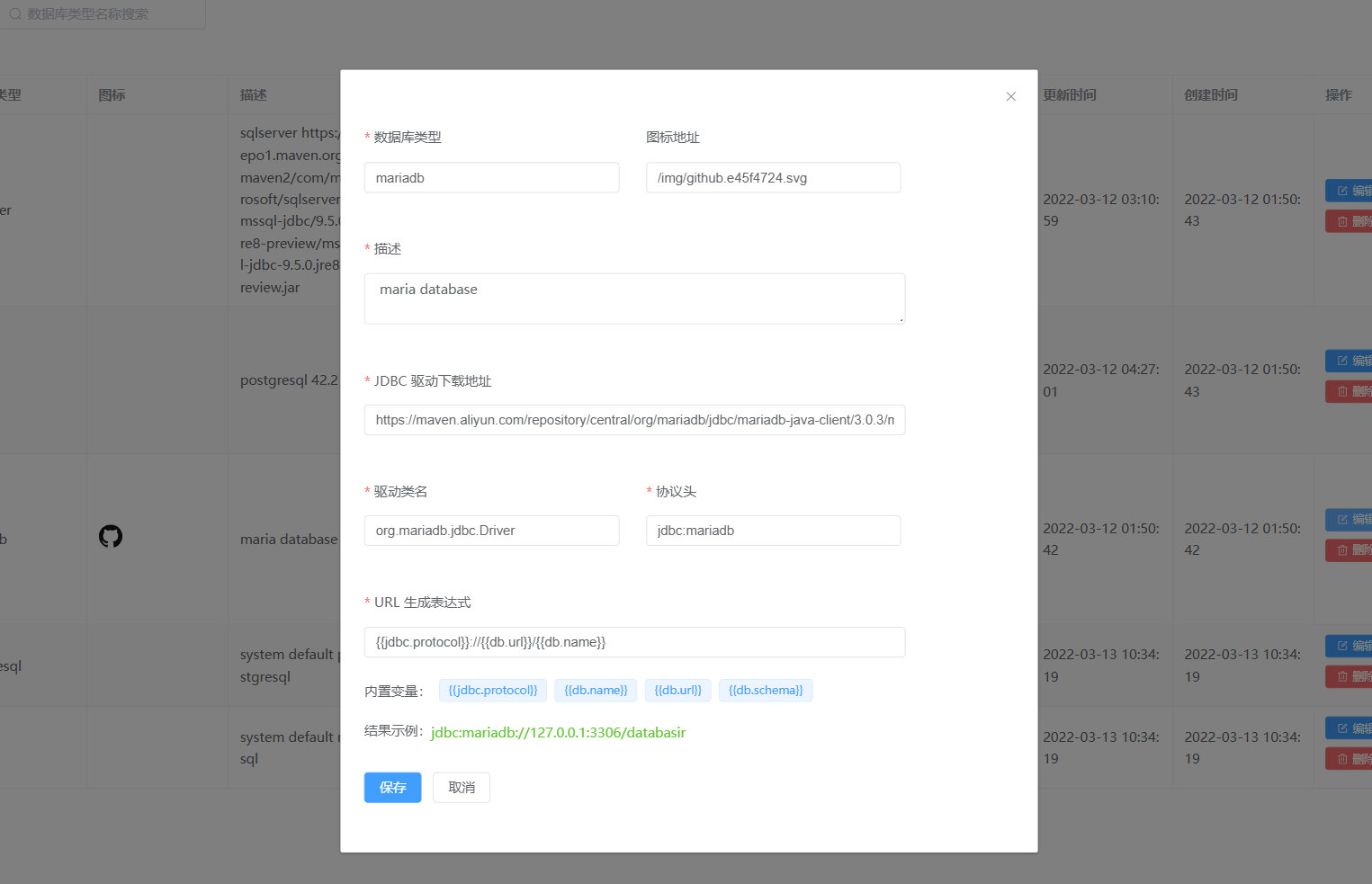The height and width of the screenshot is (884, 1372).
Task: Click the red delete button in the postgresql row
Action: click(x=1350, y=391)
